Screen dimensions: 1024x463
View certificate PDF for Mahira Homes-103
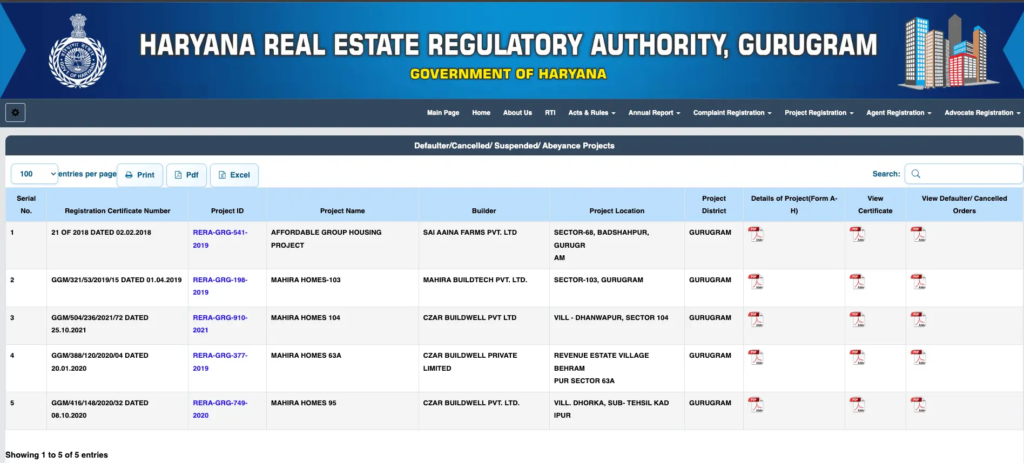point(857,281)
